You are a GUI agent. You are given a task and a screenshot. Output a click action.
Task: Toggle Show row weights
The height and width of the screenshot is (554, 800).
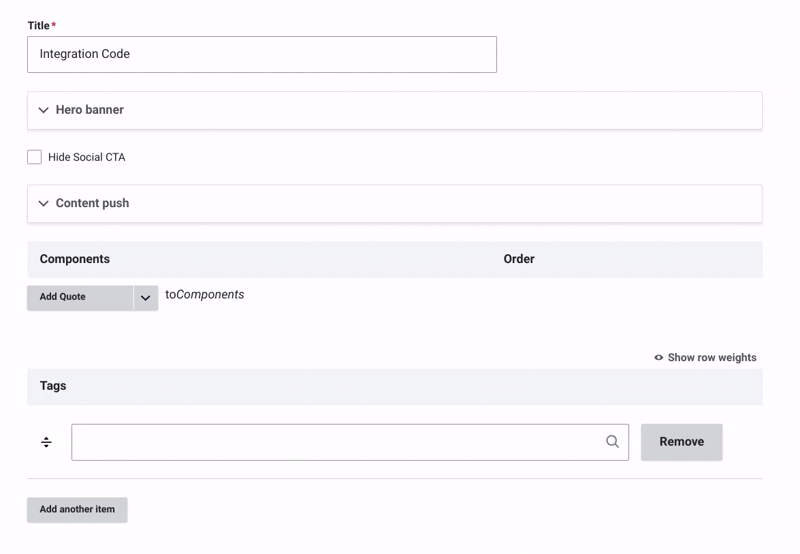coord(705,358)
